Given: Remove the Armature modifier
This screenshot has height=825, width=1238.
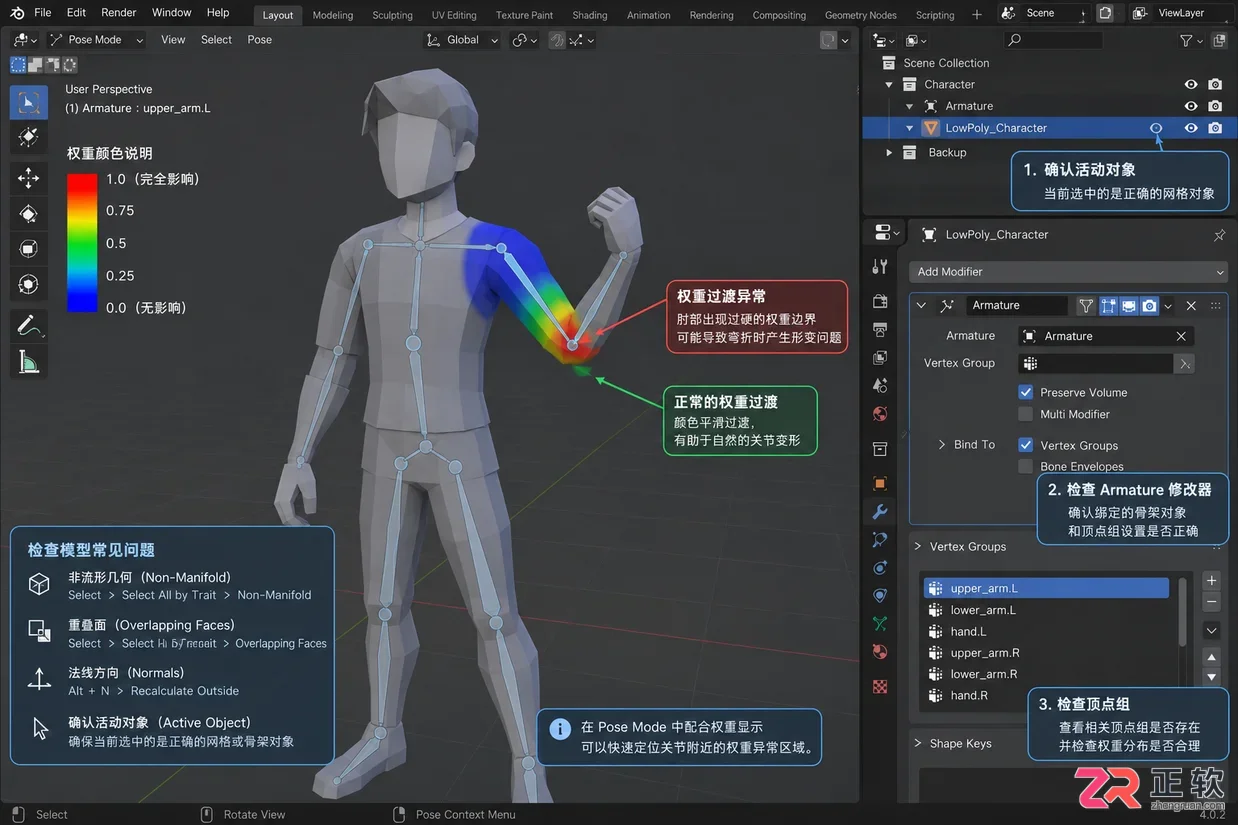Looking at the screenshot, I should point(1191,306).
